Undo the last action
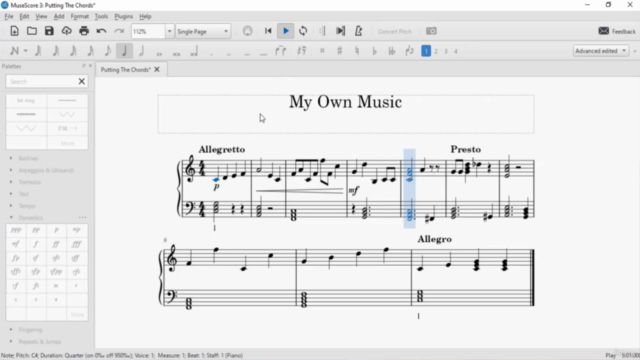Image resolution: width=640 pixels, height=360 pixels. click(101, 31)
